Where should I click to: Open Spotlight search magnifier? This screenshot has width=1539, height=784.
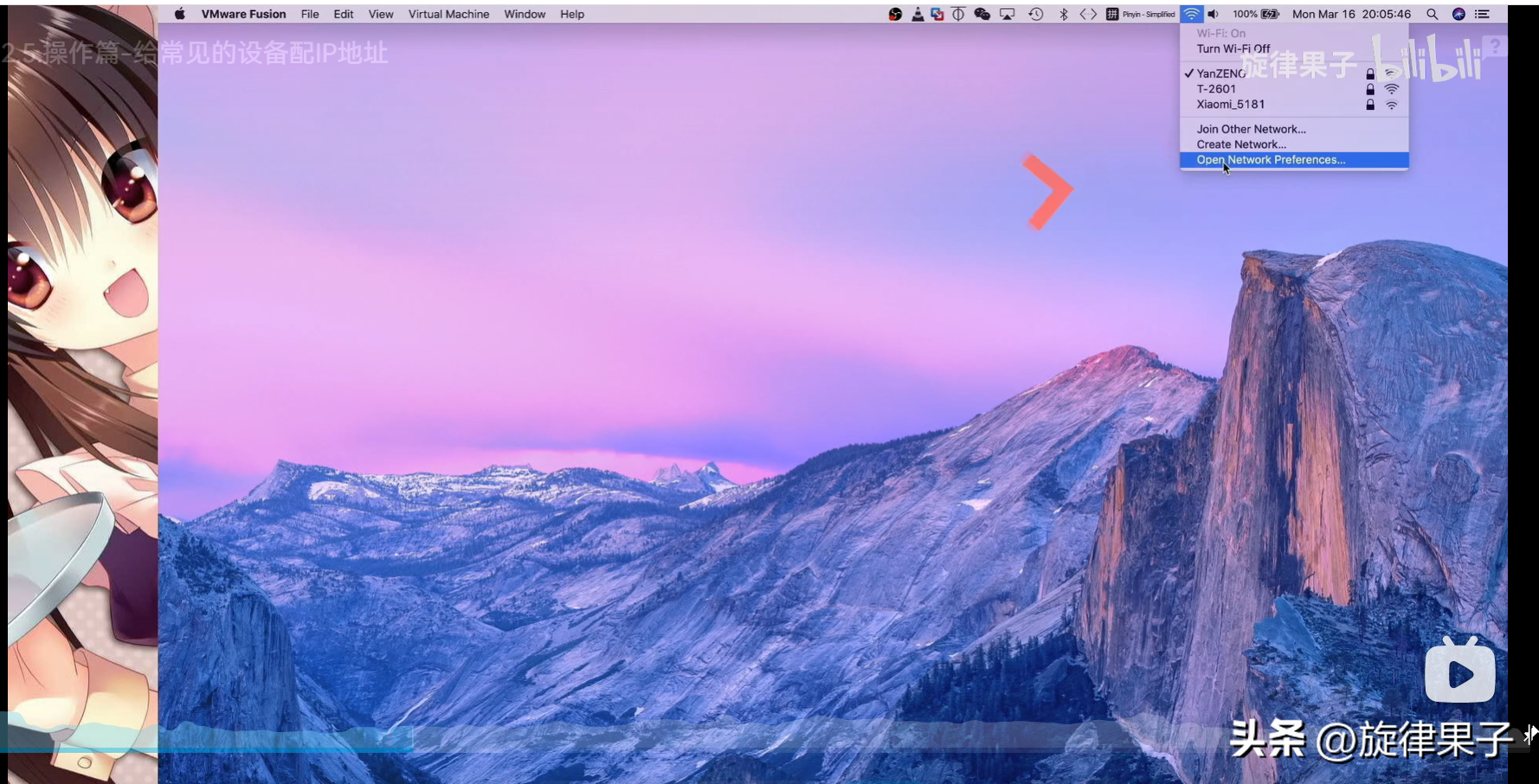click(x=1432, y=14)
